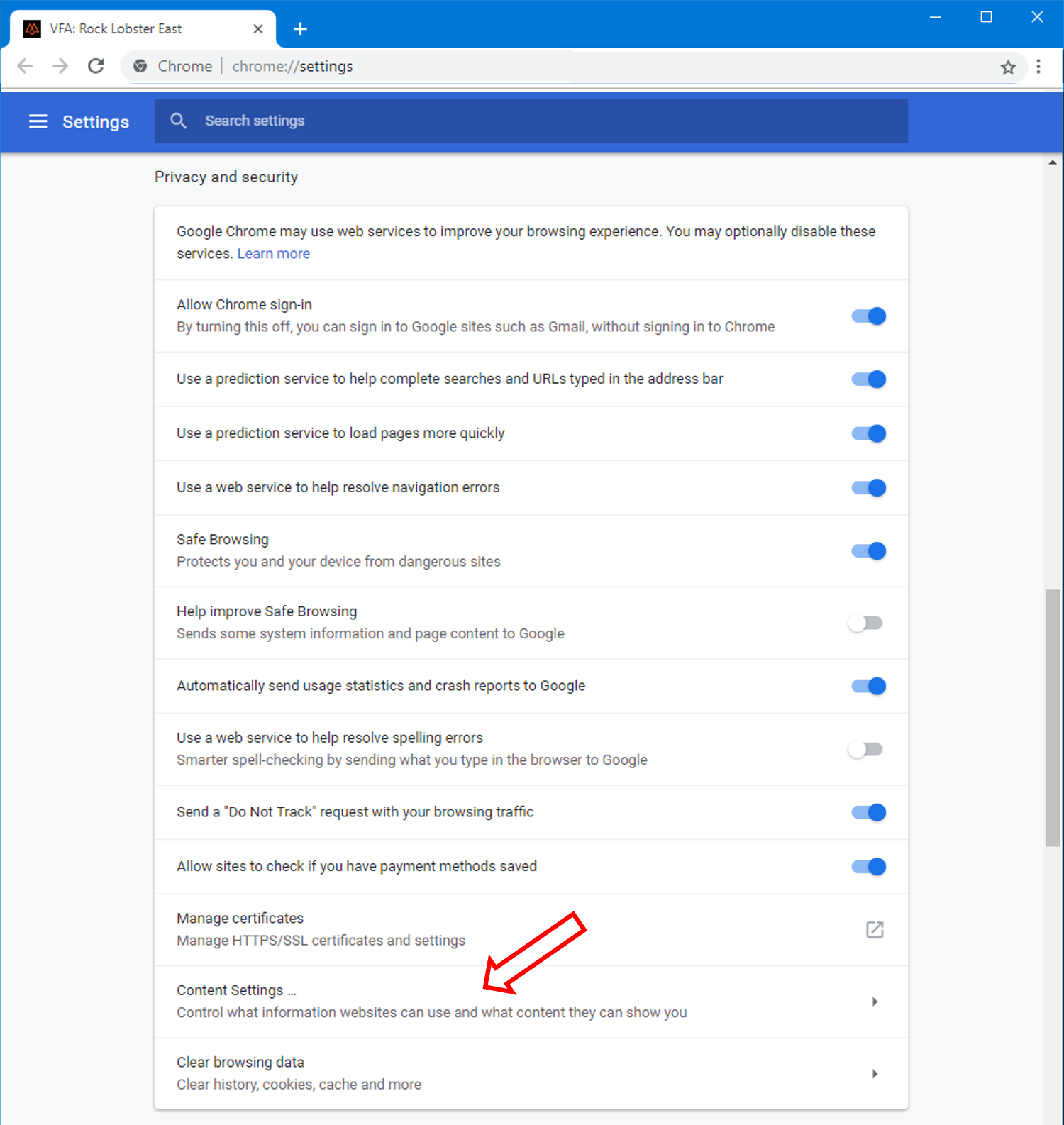Open the Learn more link
1064x1125 pixels.
[273, 254]
